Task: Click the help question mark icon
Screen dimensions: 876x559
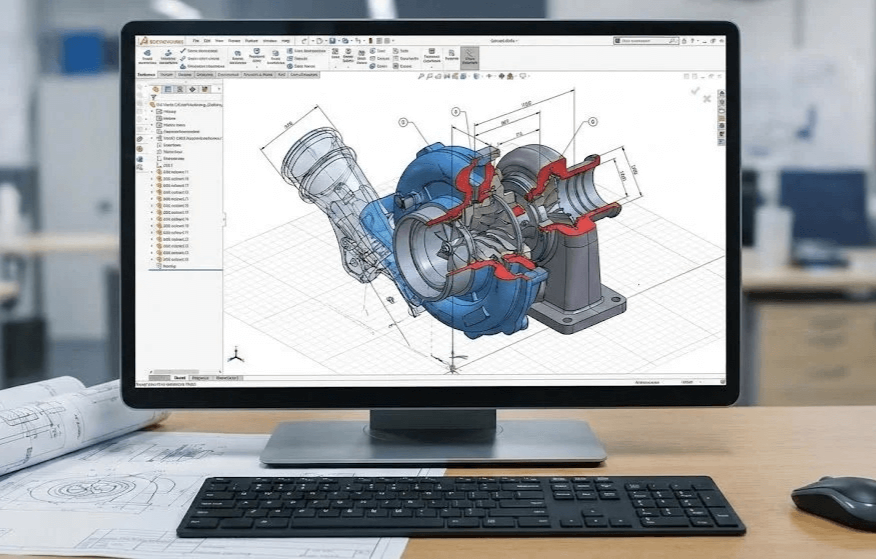Action: coord(692,41)
